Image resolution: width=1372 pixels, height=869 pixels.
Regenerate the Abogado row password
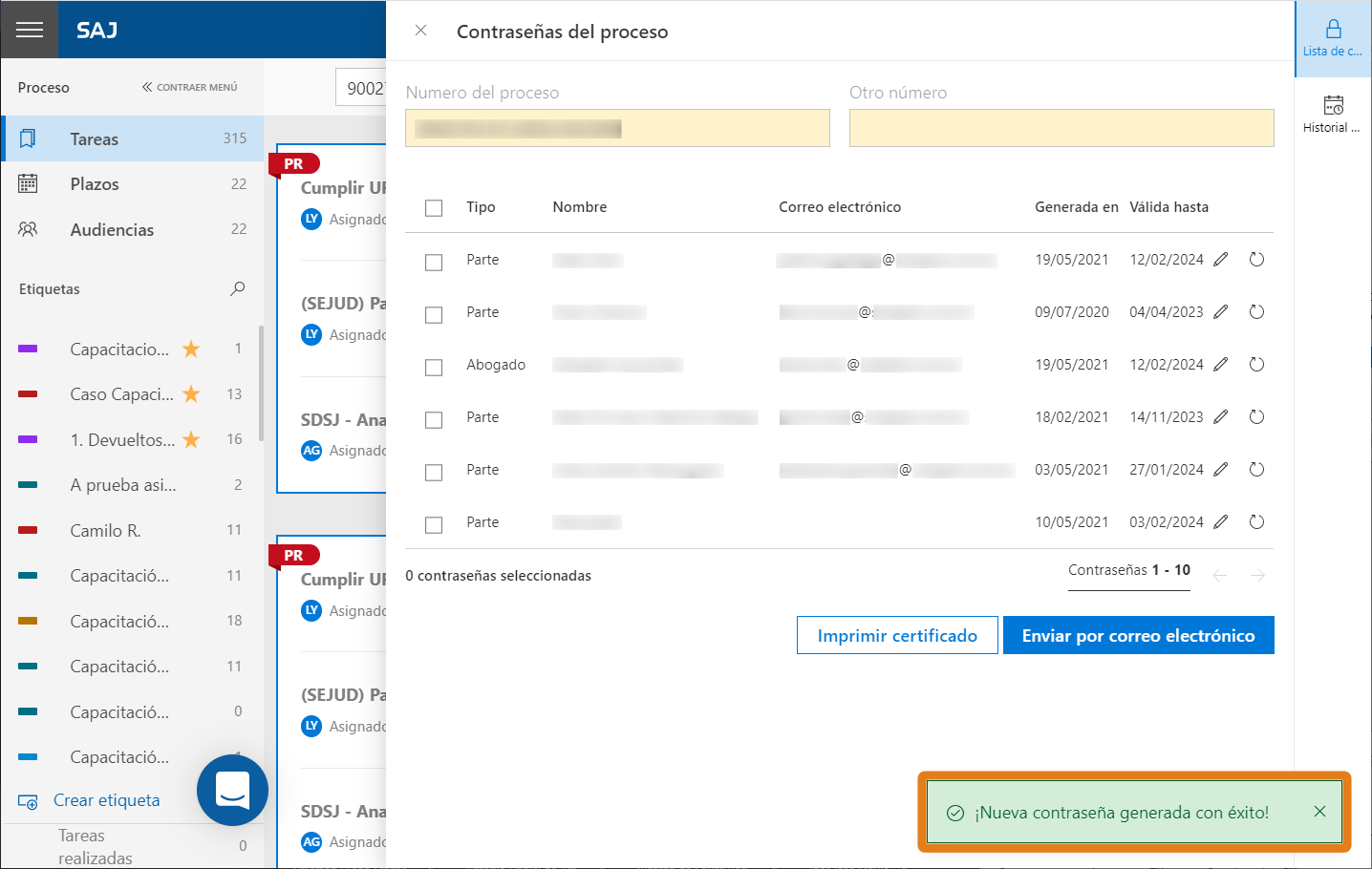[1256, 365]
